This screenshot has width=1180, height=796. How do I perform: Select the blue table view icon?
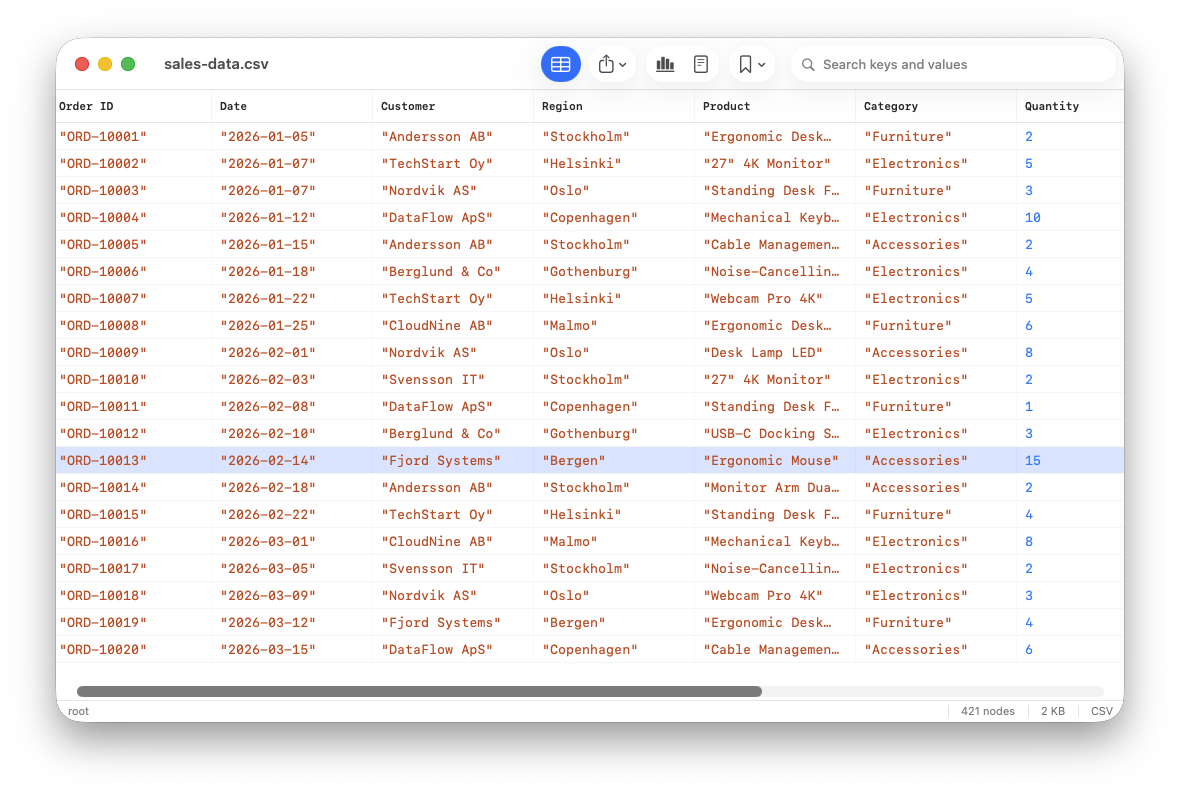(x=561, y=63)
